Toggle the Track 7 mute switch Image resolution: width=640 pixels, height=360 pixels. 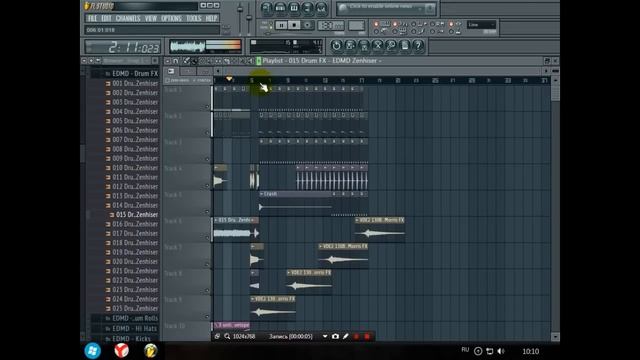coord(207,264)
